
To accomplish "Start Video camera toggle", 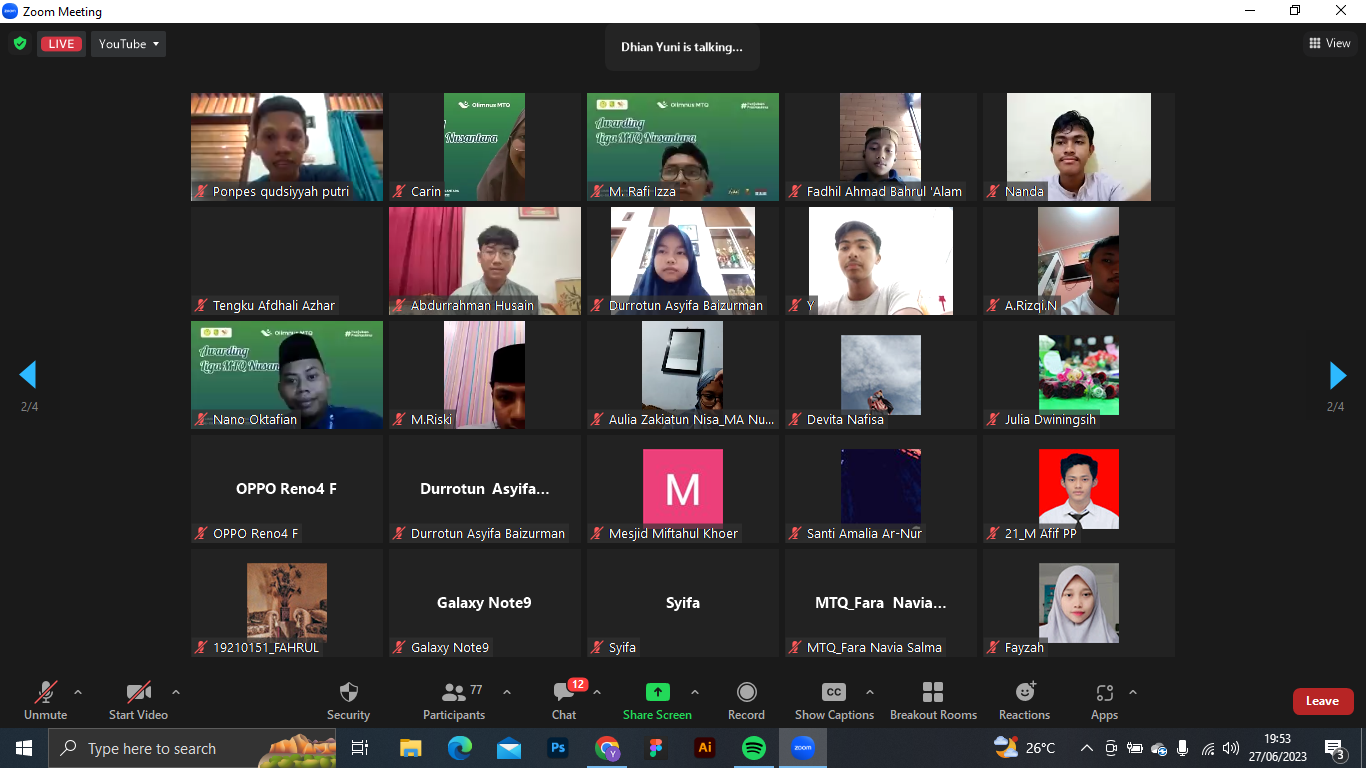I will [x=138, y=693].
